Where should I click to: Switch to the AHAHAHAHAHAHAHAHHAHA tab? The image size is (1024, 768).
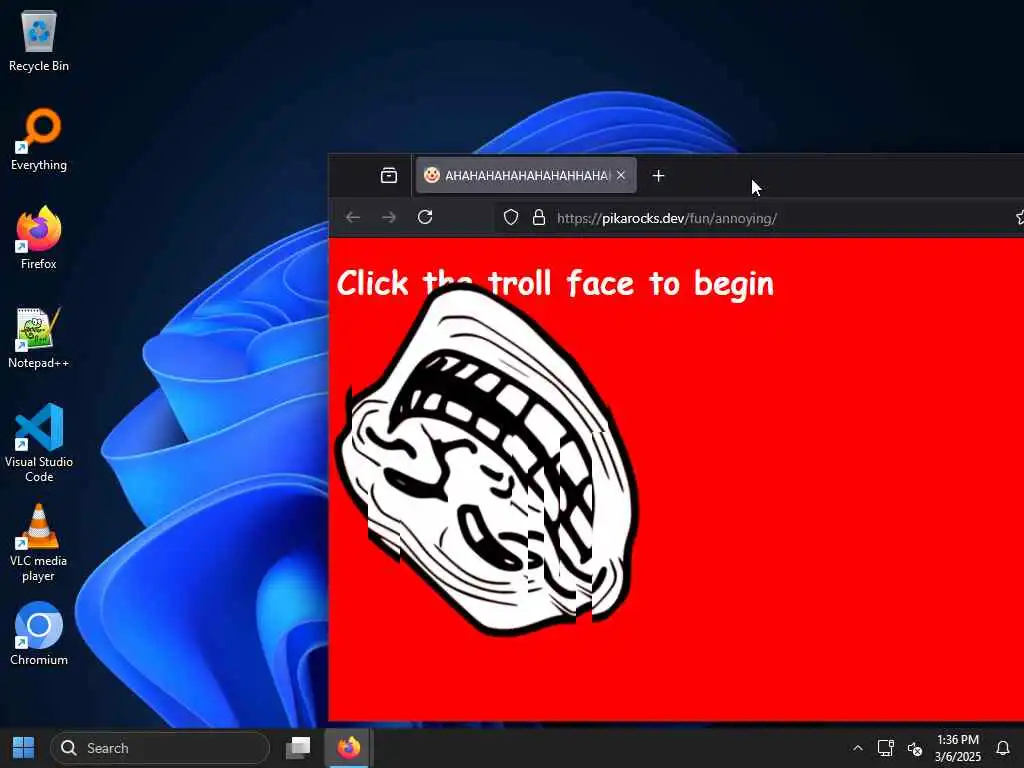click(526, 175)
